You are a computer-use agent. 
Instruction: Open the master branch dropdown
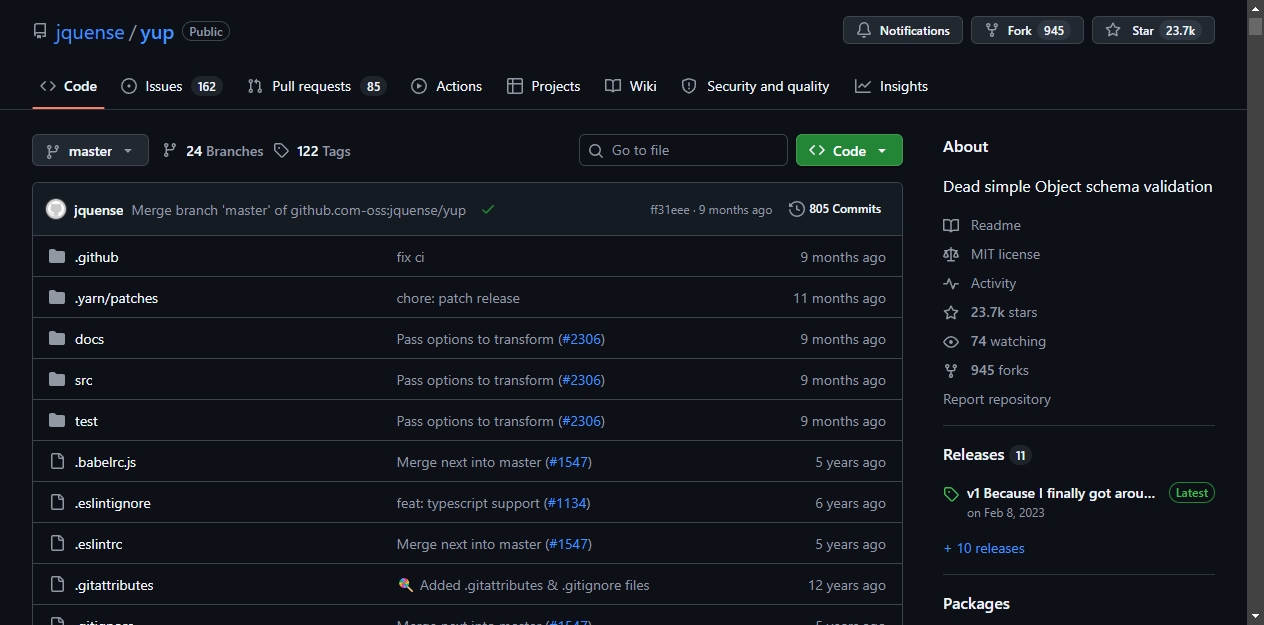pos(90,150)
